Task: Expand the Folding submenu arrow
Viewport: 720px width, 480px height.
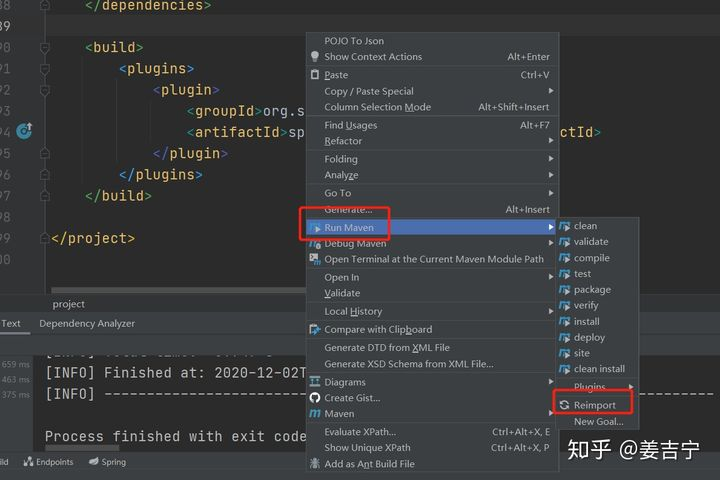Action: pos(551,158)
